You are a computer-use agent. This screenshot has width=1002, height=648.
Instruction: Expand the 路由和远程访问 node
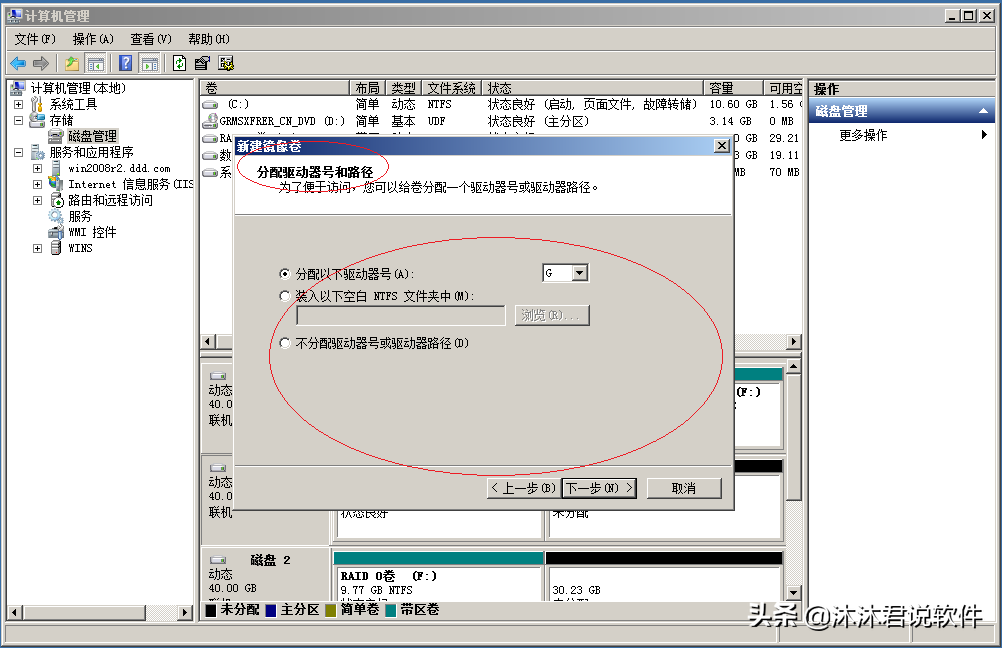(x=38, y=200)
